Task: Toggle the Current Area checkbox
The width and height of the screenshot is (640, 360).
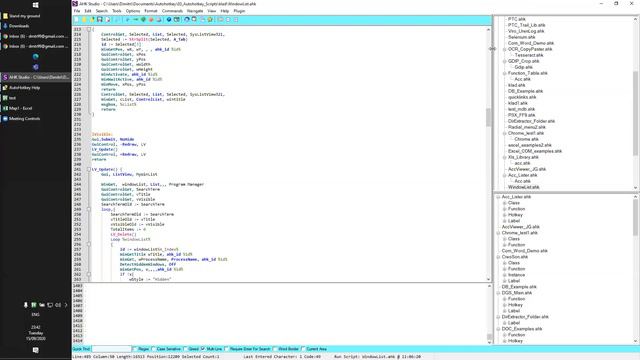Action: (303, 349)
